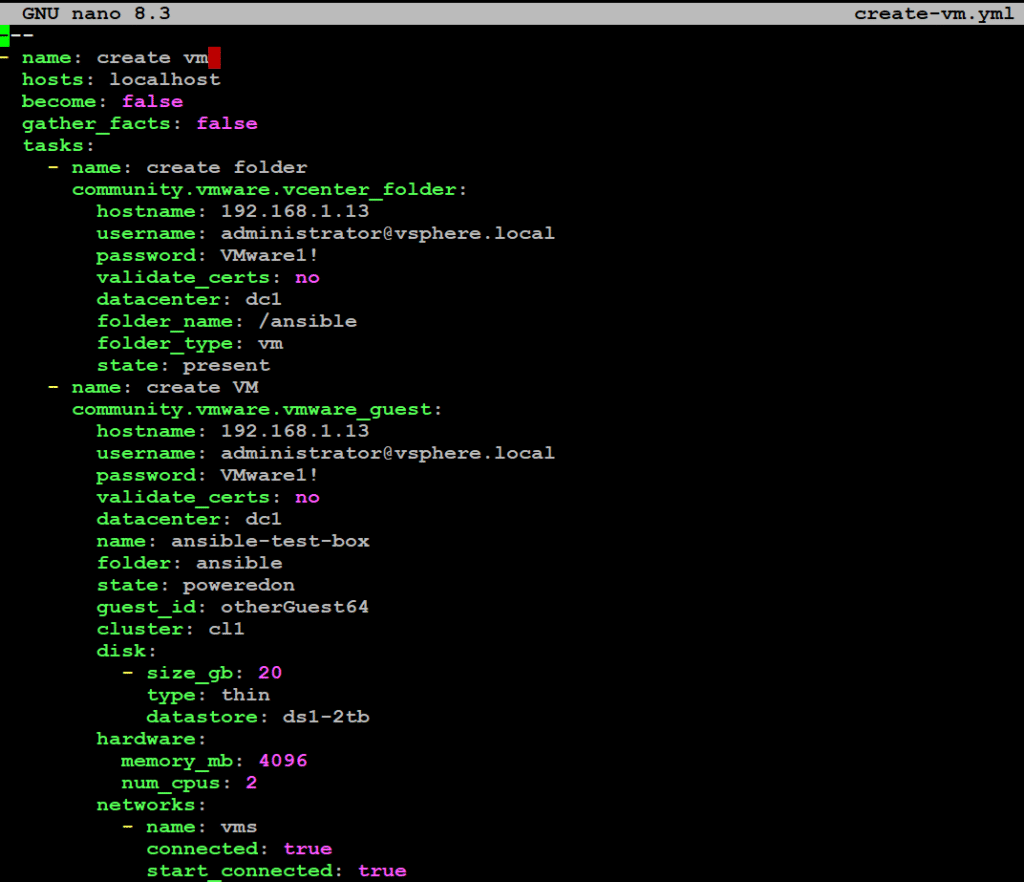Click the 'tasks:' line

coord(58,146)
